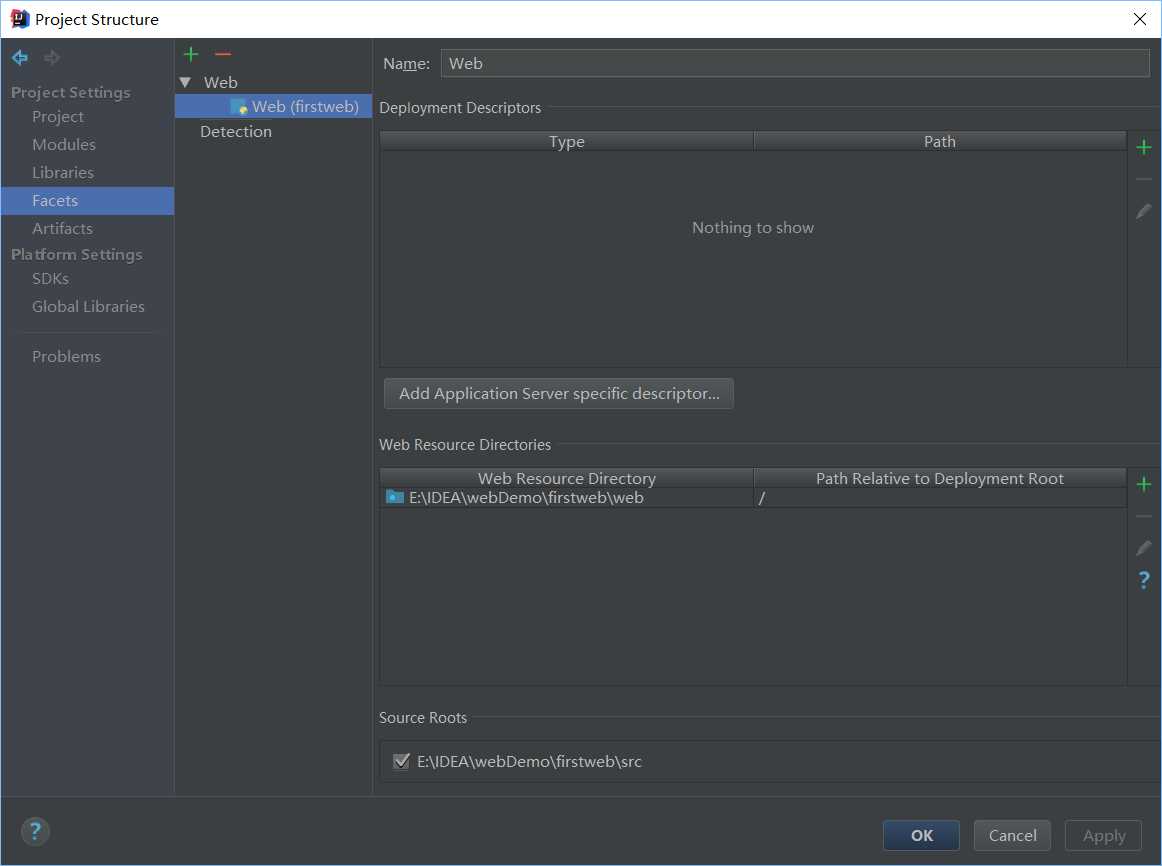Click the forward navigation arrow
Screen dimensions: 1162x866
(51, 57)
